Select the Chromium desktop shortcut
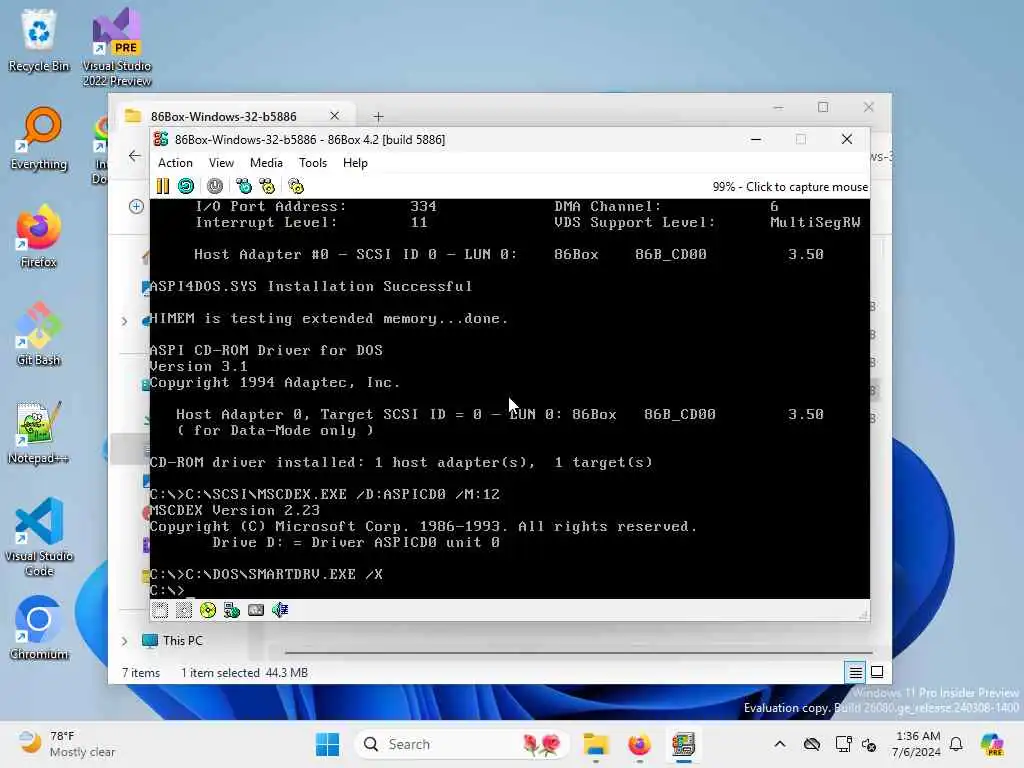This screenshot has height=768, width=1024. (39, 628)
